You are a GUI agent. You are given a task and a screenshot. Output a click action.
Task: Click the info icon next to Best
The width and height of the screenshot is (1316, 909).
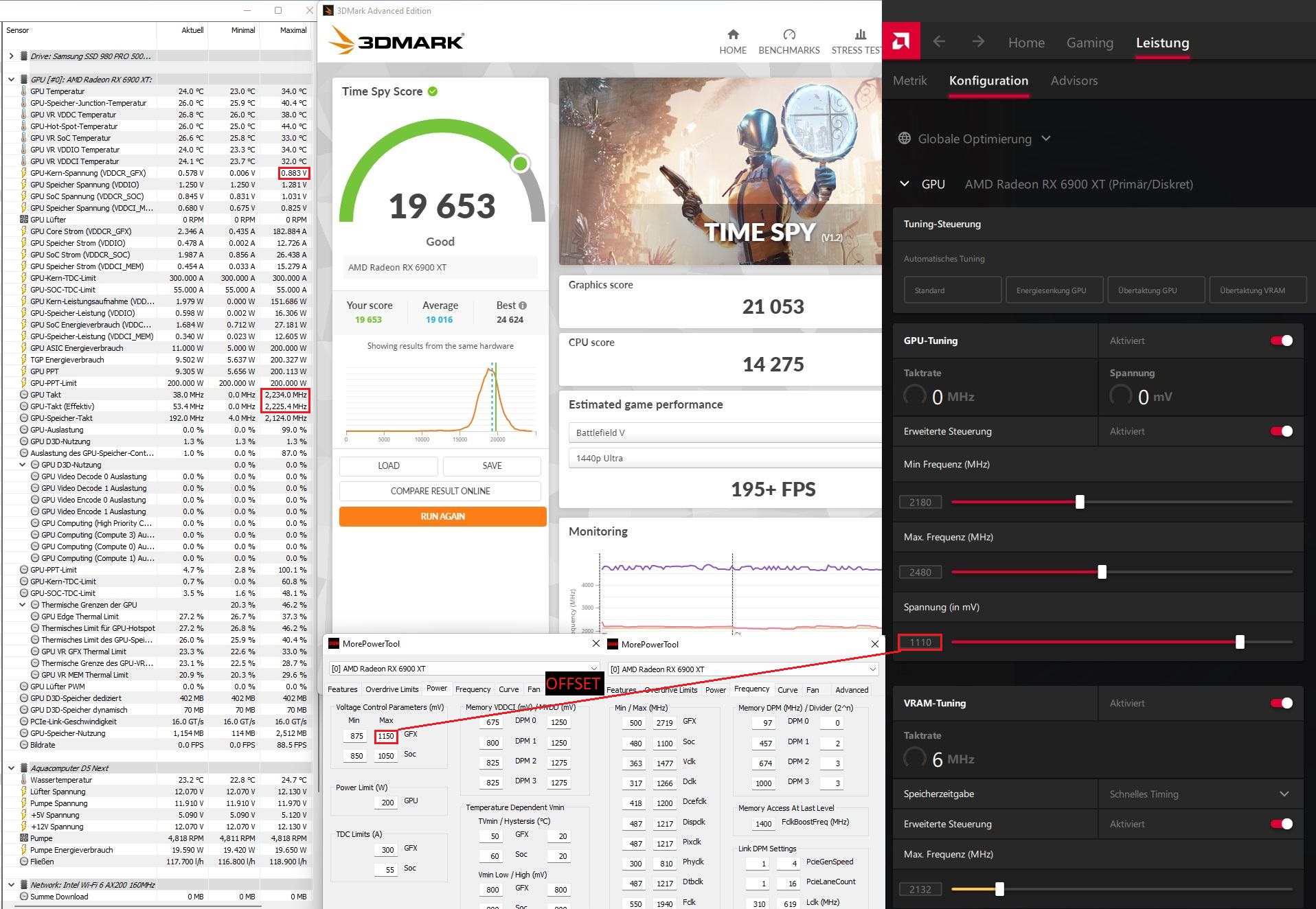523,306
